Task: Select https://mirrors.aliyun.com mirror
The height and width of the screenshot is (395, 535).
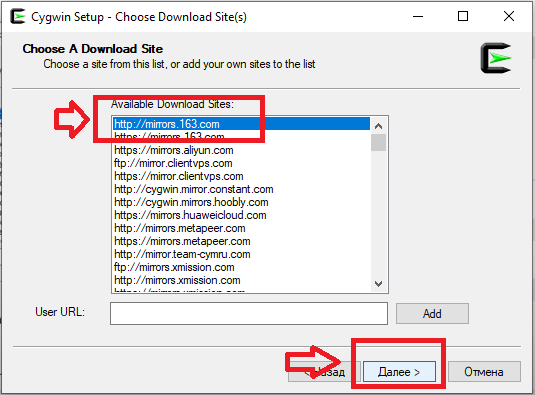Action: pyautogui.click(x=241, y=150)
